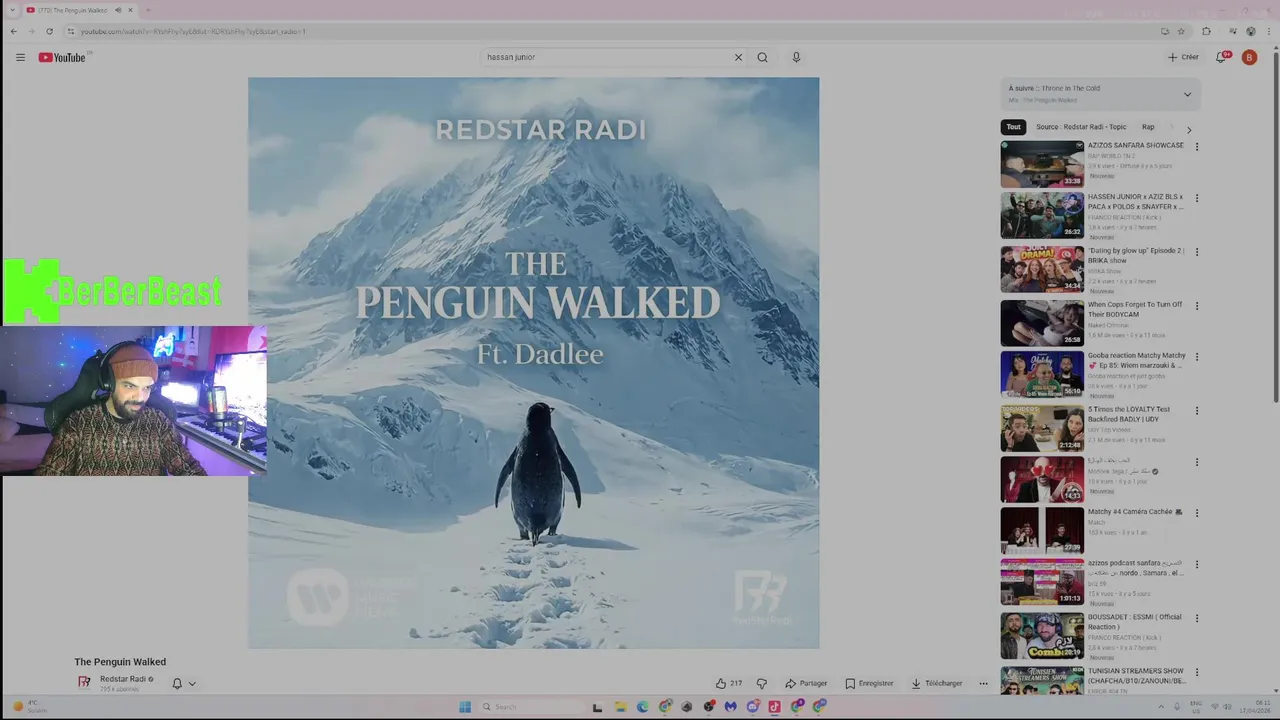Image resolution: width=1280 pixels, height=720 pixels.
Task: Click the Créer button
Action: pos(1183,57)
